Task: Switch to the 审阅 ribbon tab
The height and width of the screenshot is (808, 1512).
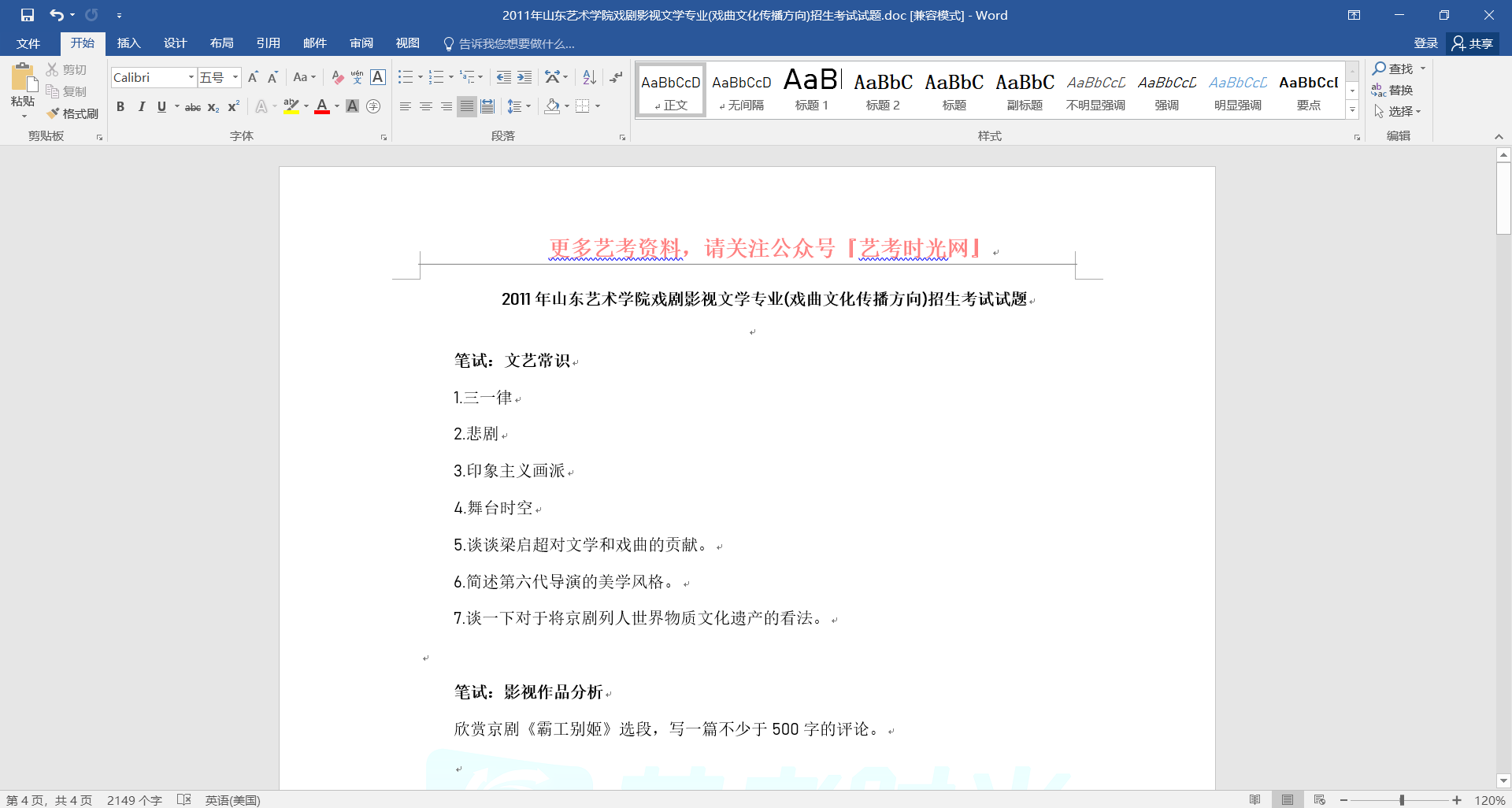Action: [361, 43]
